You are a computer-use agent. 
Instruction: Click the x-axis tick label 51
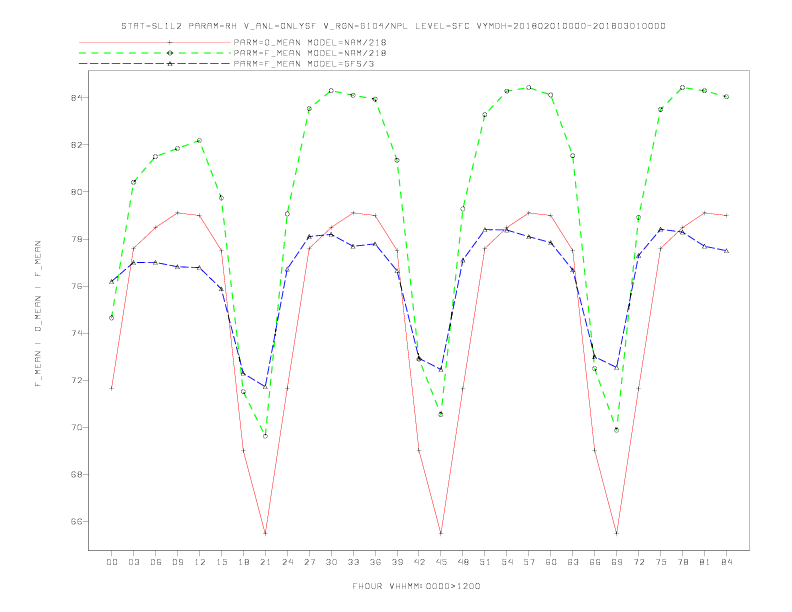485,562
